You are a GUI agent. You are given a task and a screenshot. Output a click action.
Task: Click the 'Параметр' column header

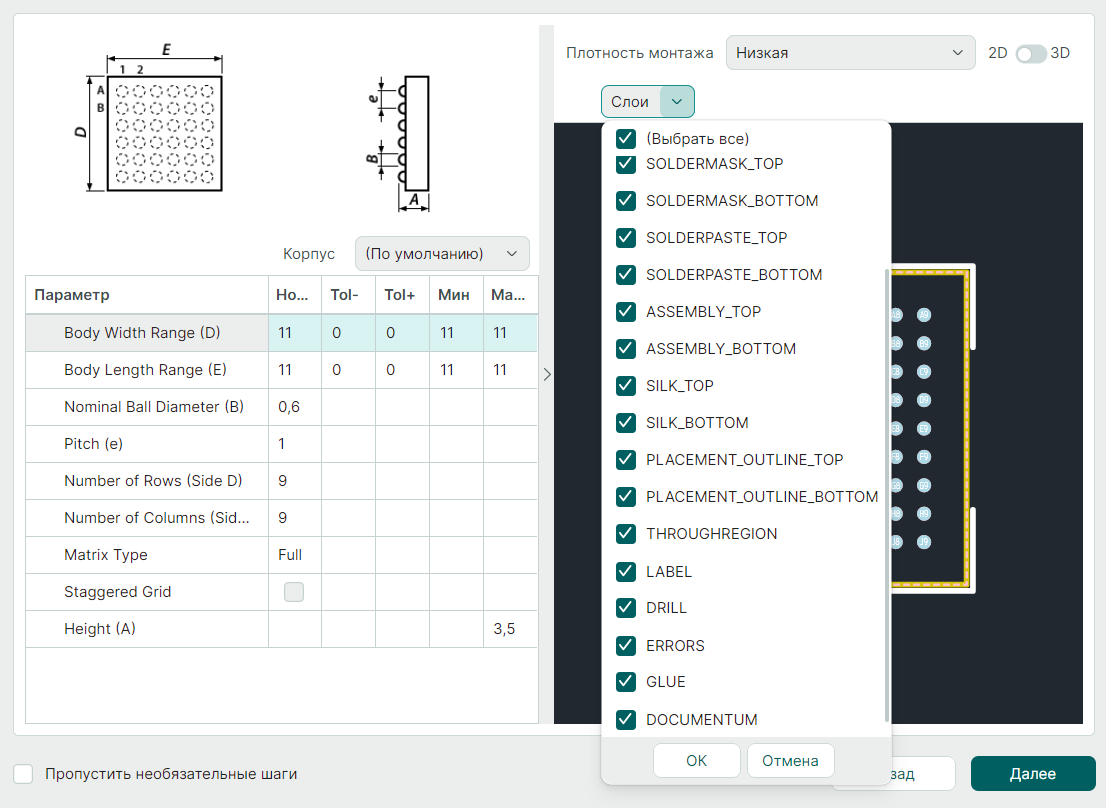click(146, 295)
